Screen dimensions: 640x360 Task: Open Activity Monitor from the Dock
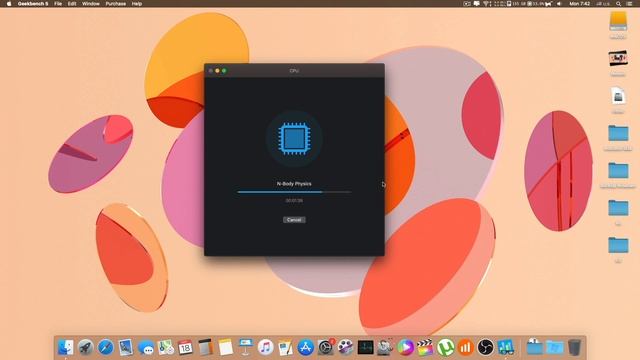pyautogui.click(x=365, y=347)
